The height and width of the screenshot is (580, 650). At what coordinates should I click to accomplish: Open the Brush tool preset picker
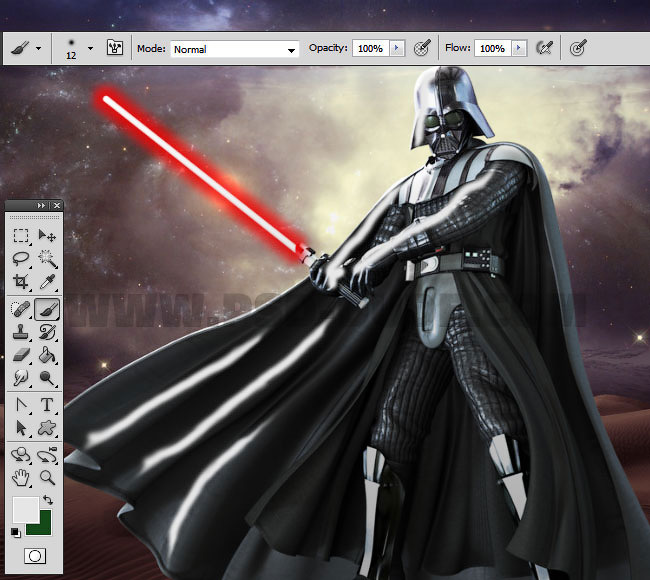click(x=26, y=49)
